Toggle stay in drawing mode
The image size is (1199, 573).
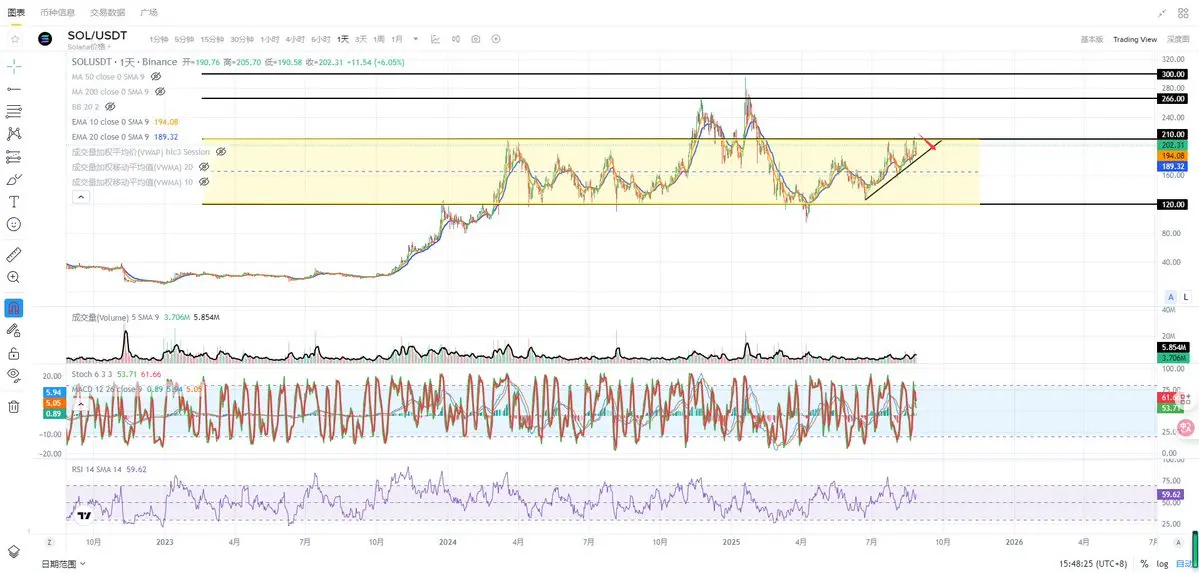(14, 330)
